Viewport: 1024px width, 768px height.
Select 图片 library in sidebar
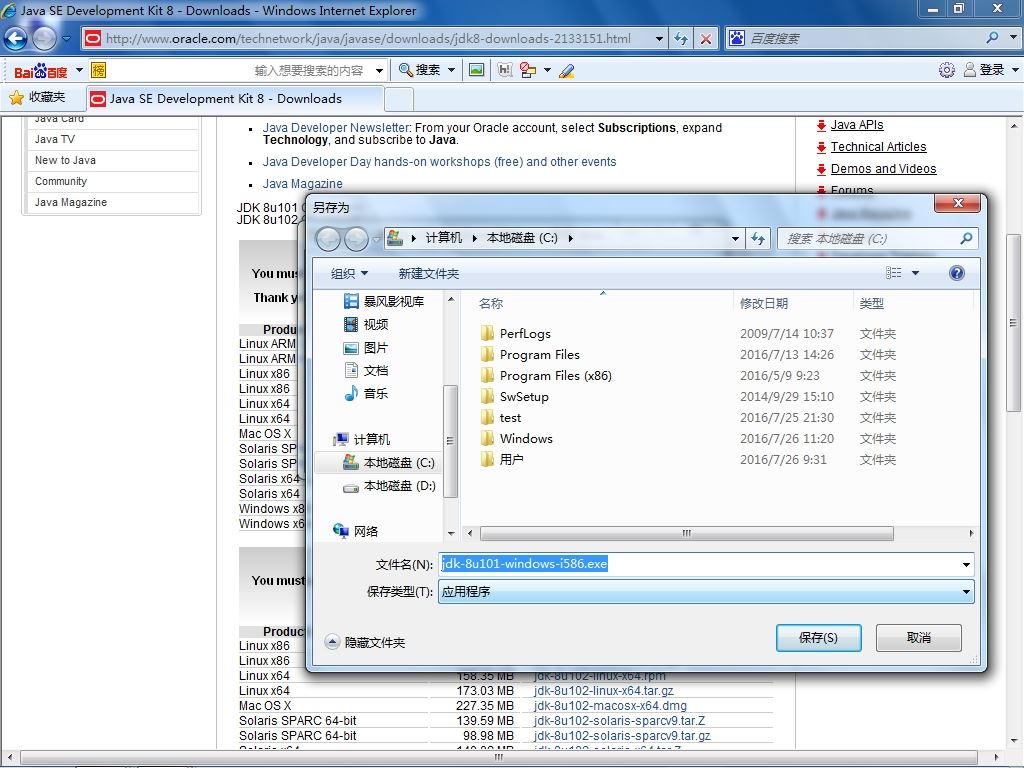[x=367, y=347]
